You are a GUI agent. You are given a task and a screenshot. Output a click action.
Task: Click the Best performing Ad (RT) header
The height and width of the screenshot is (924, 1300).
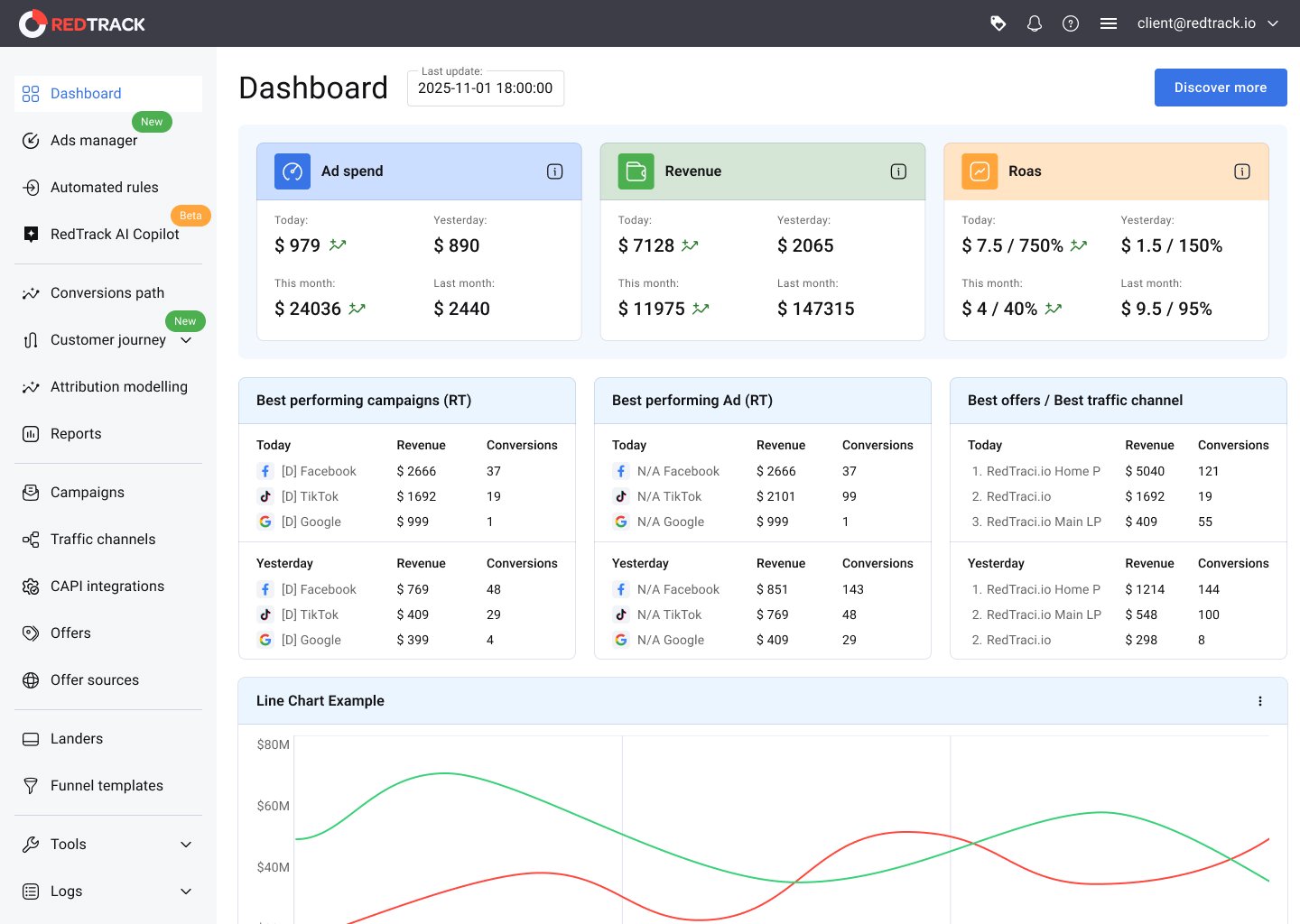tap(763, 401)
